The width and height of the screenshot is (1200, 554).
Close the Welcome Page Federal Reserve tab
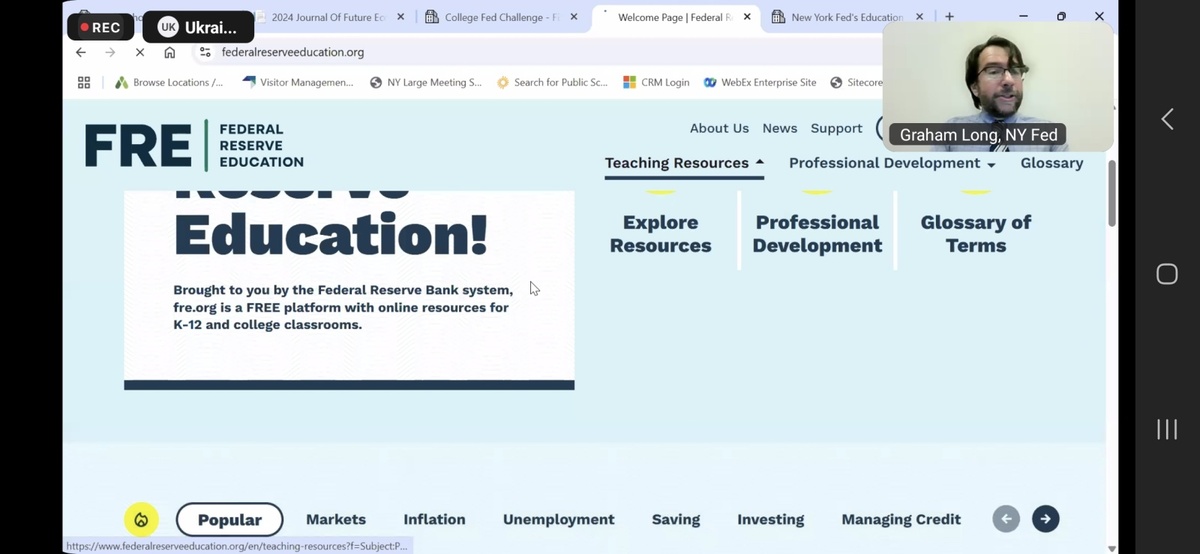(x=747, y=17)
